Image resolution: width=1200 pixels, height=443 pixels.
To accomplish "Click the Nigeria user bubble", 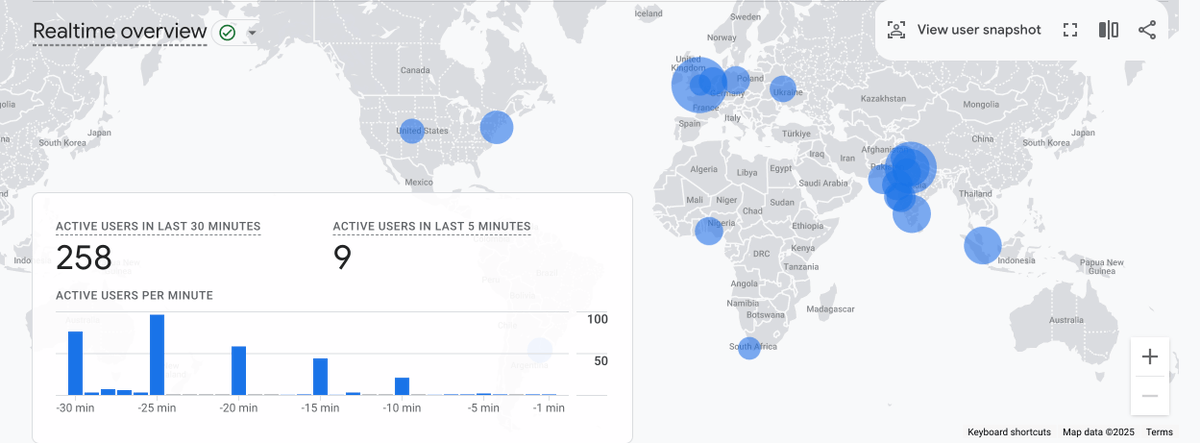I will point(709,231).
